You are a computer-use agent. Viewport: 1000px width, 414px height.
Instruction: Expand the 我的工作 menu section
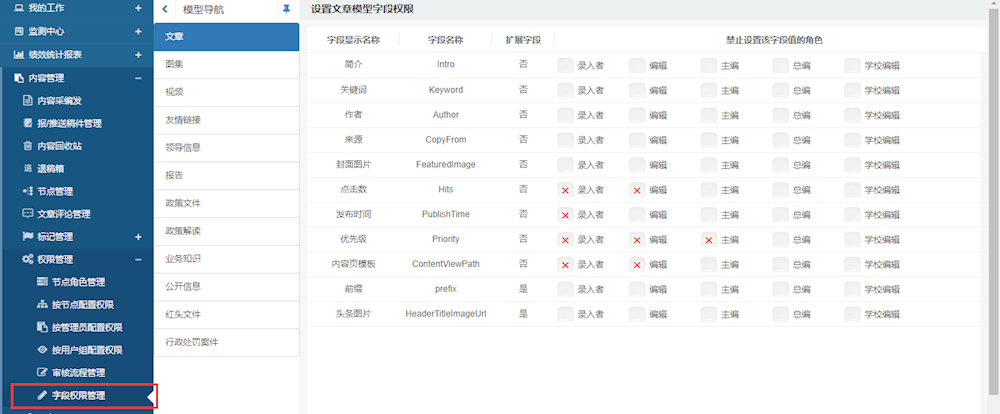(139, 8)
